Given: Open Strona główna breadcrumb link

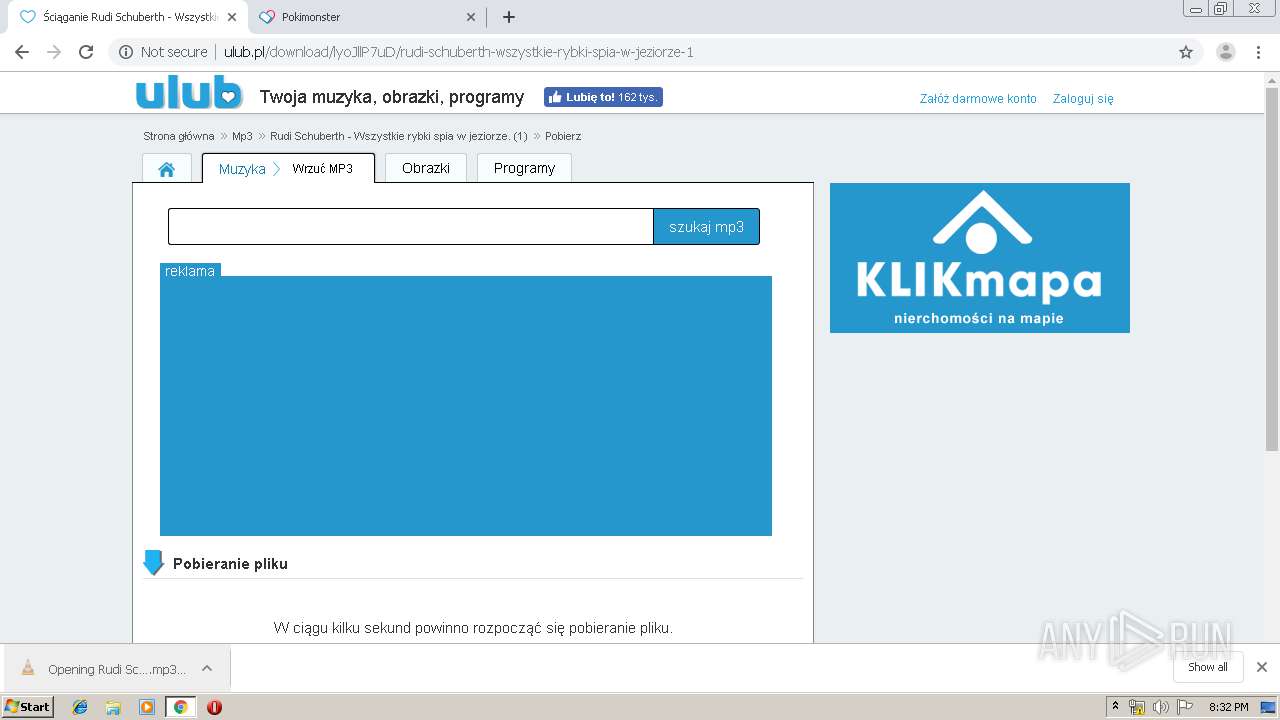Looking at the screenshot, I should pyautogui.click(x=179, y=136).
